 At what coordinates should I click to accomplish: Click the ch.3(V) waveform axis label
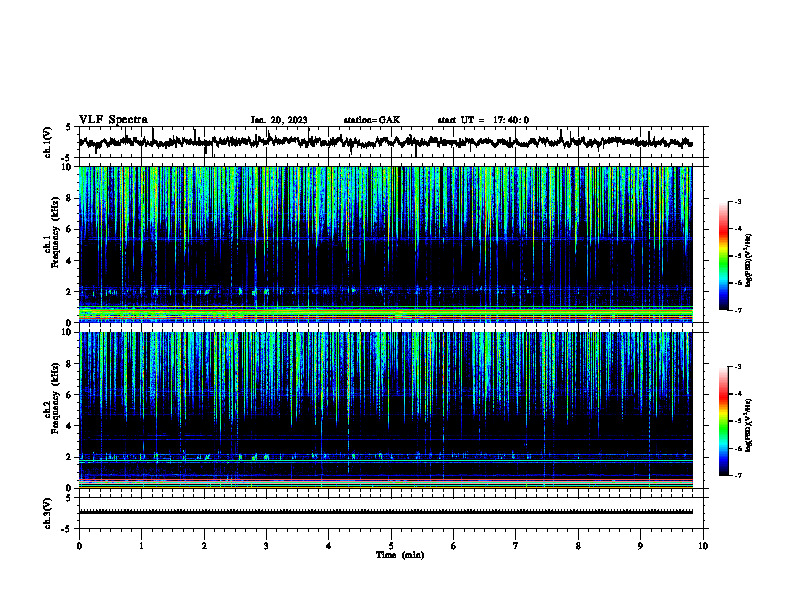pos(48,513)
